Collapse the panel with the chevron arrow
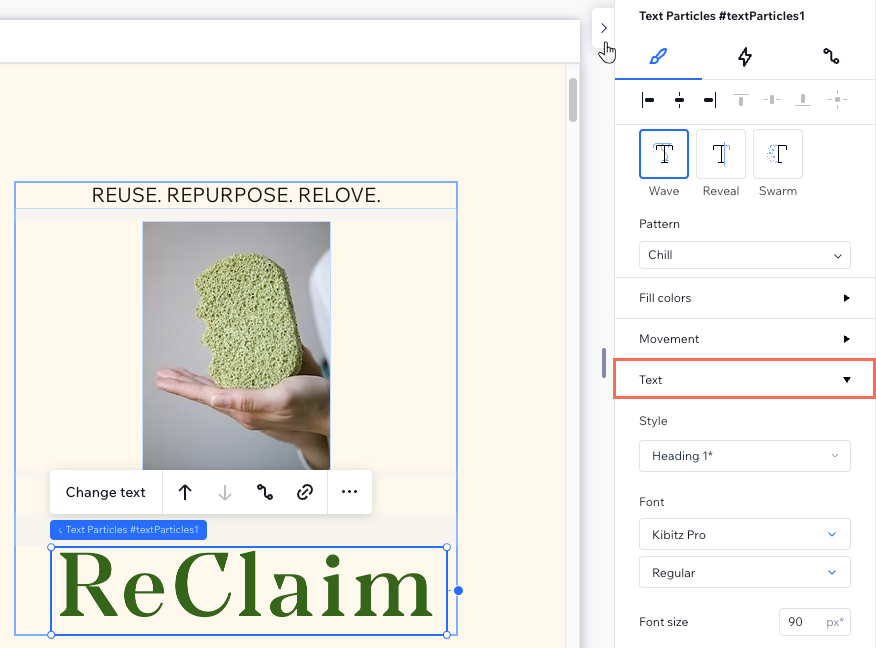This screenshot has height=648, width=876. pyautogui.click(x=603, y=27)
